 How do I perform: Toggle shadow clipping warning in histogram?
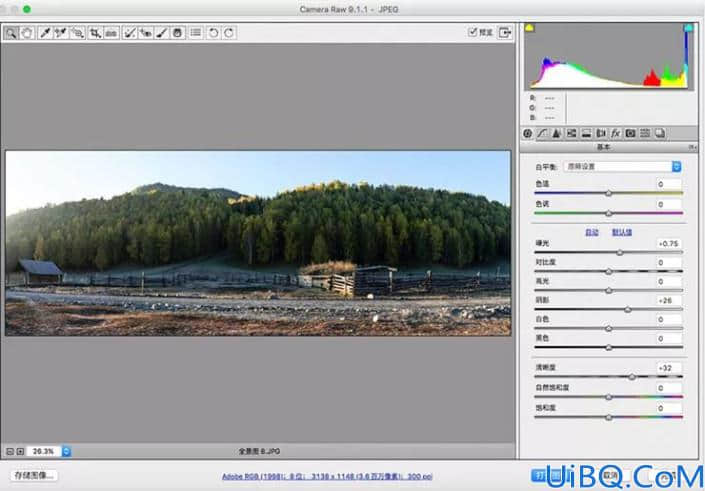click(530, 28)
